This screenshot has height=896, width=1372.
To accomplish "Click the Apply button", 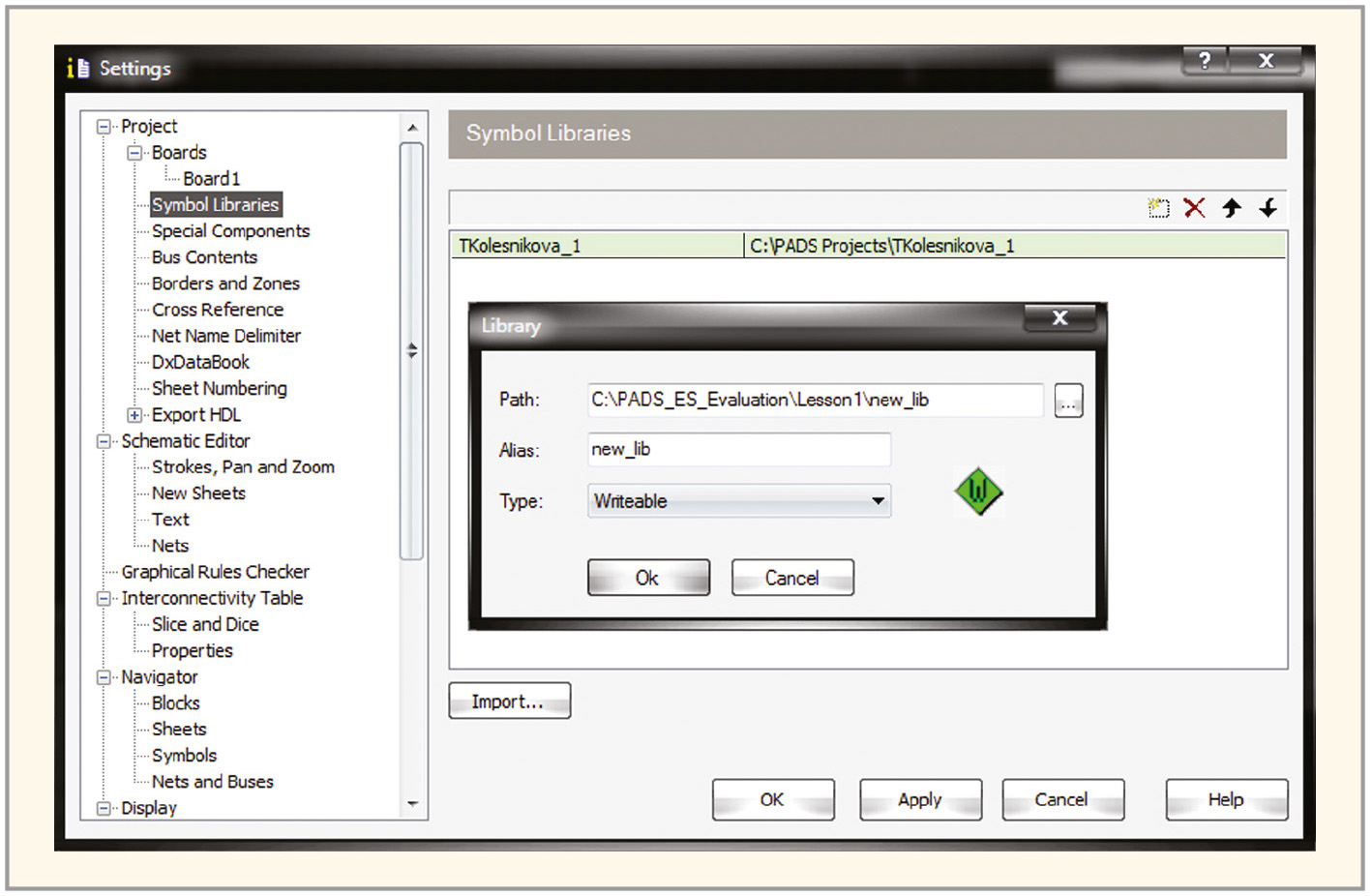I will pyautogui.click(x=919, y=799).
